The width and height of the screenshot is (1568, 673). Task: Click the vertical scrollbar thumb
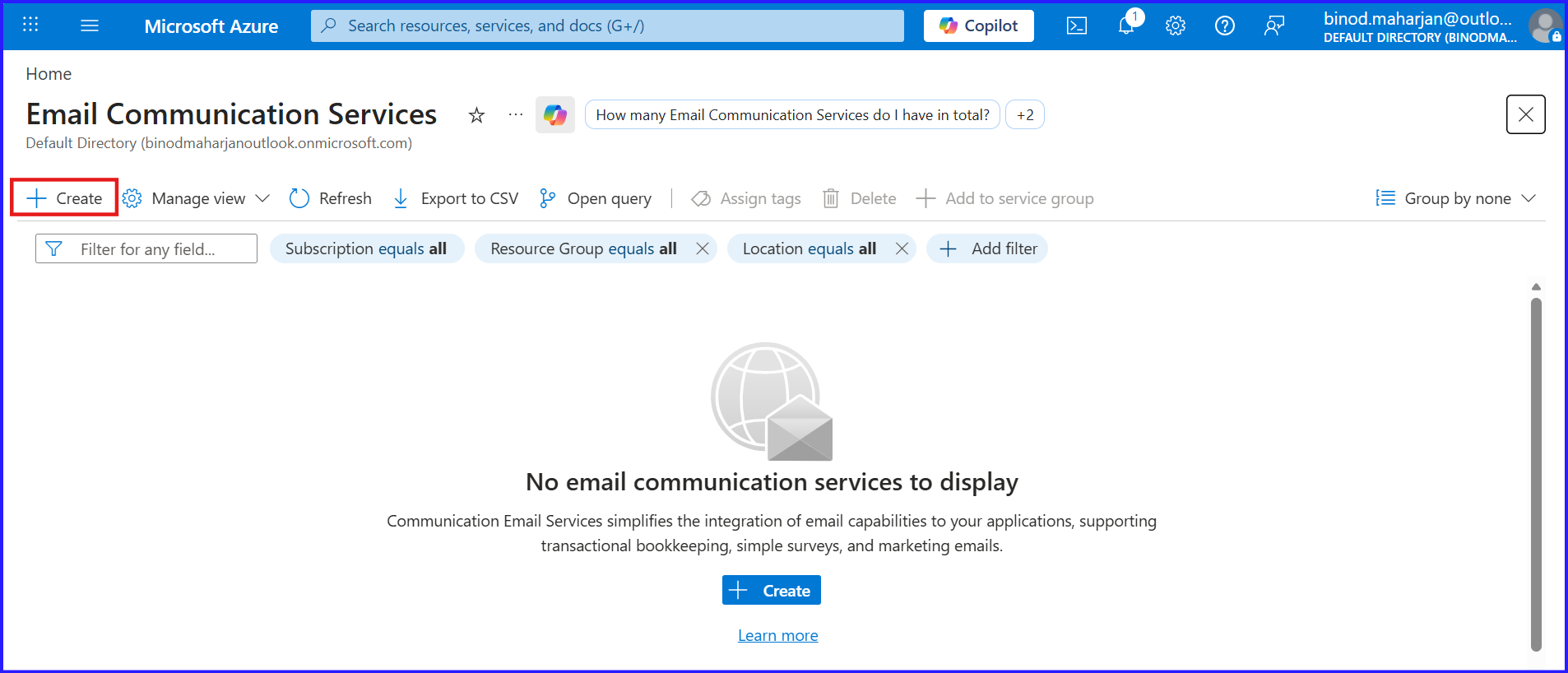[x=1536, y=474]
